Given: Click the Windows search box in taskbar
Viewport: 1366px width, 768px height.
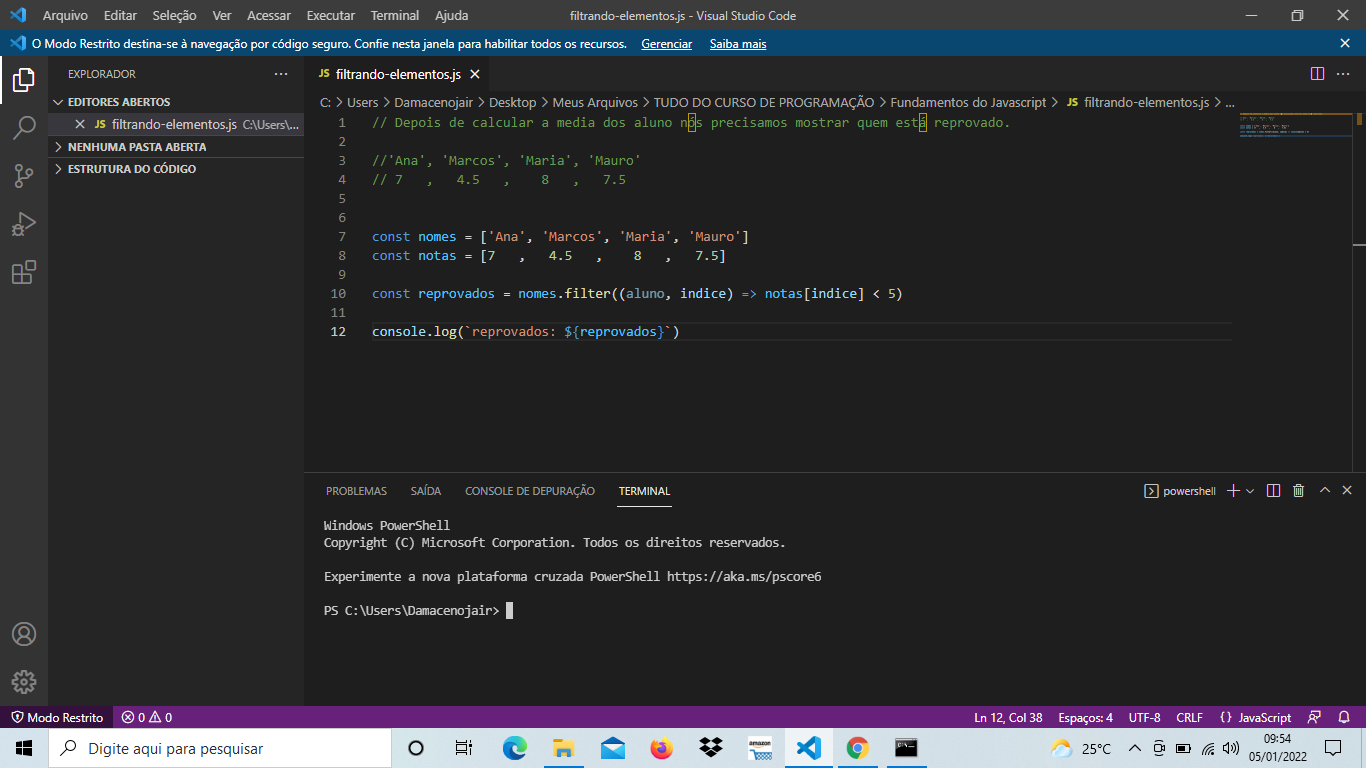Looking at the screenshot, I should click(218, 748).
